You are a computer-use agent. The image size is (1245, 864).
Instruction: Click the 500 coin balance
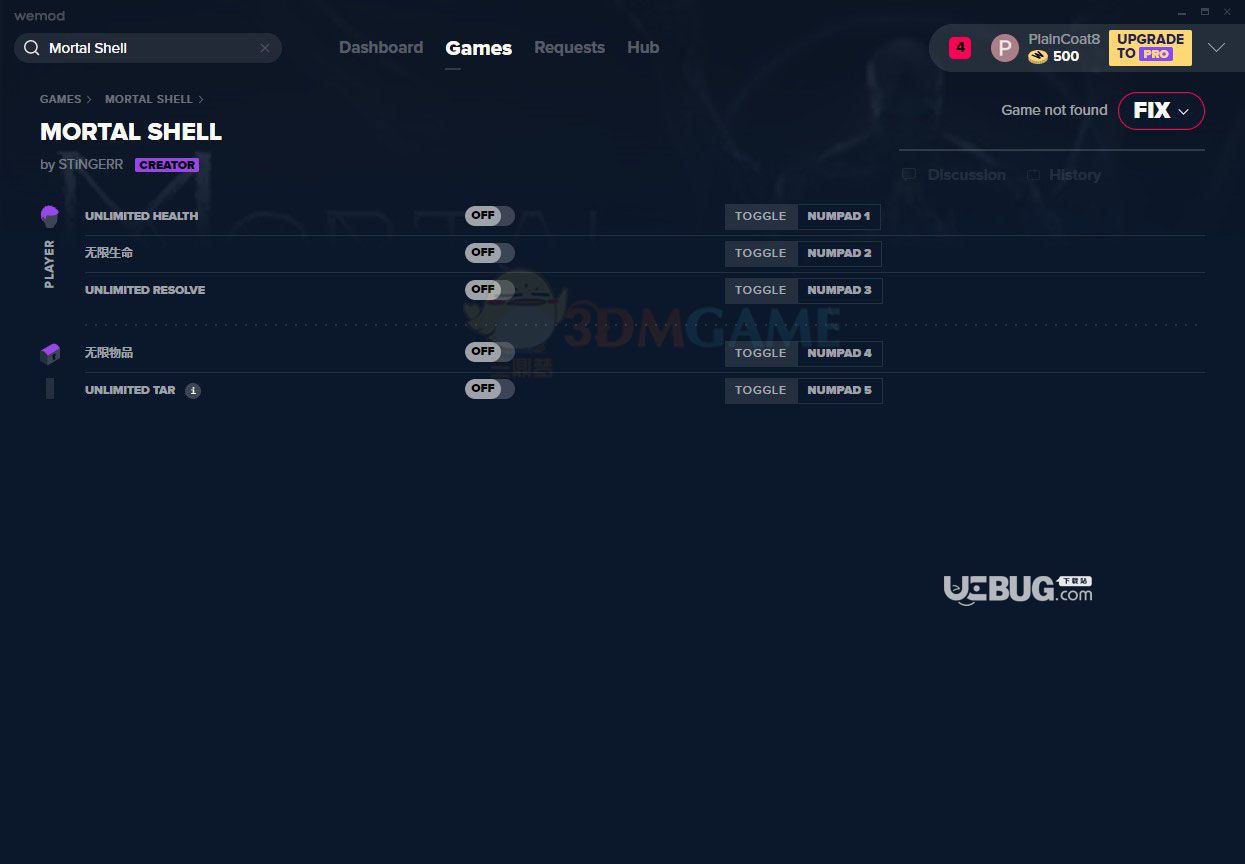pos(1066,57)
